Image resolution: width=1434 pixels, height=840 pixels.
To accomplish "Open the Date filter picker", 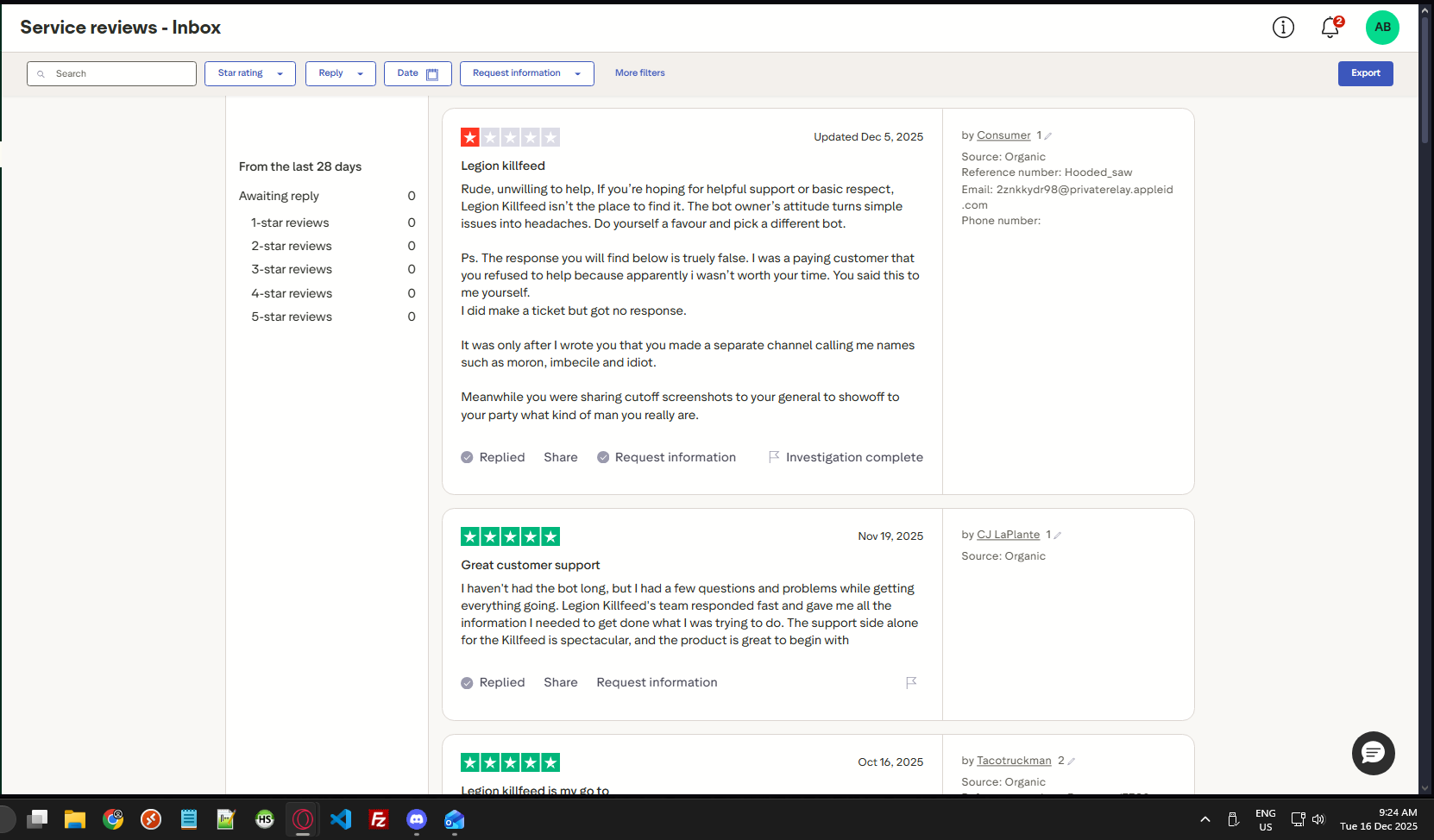I will click(418, 73).
